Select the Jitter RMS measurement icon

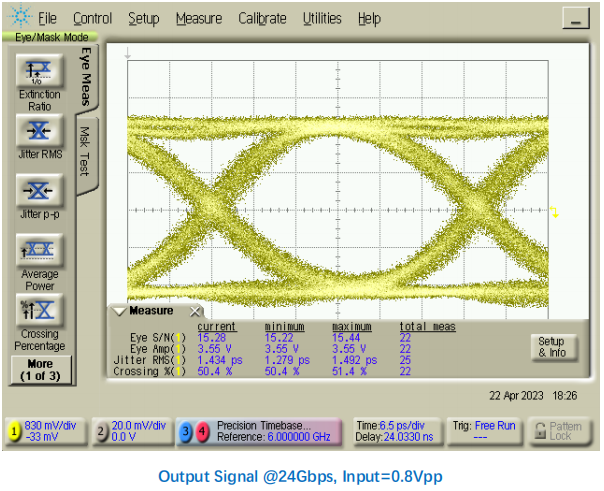(x=39, y=131)
